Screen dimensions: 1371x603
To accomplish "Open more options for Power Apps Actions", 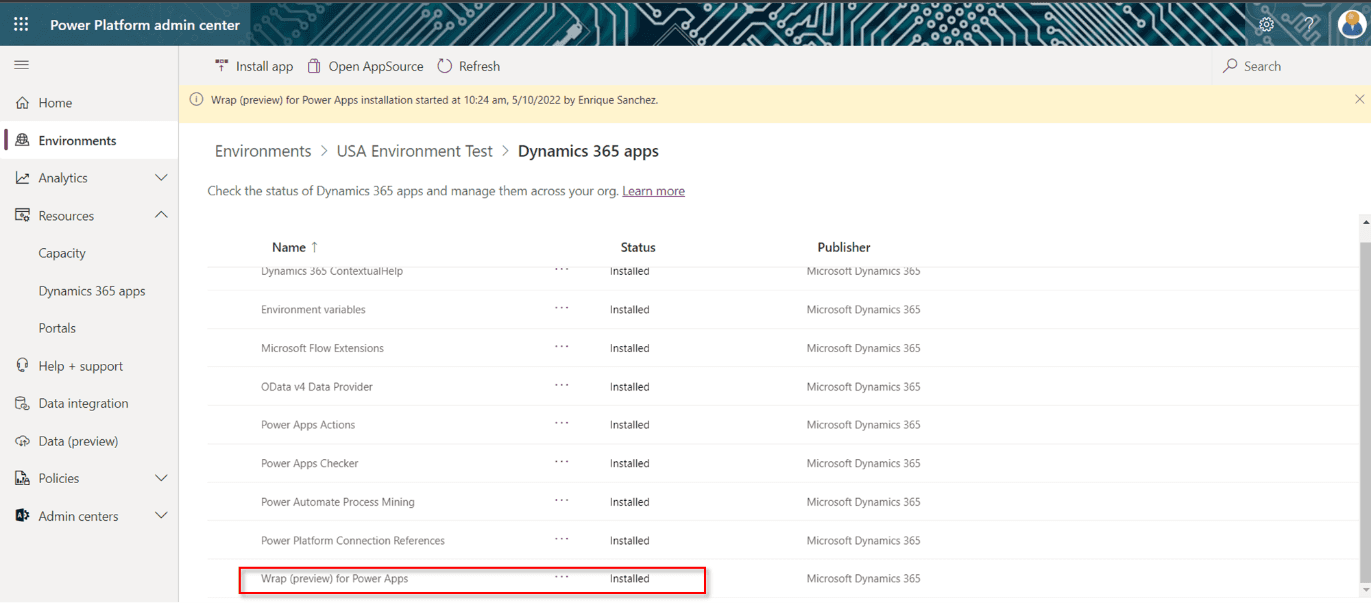I will (x=562, y=424).
